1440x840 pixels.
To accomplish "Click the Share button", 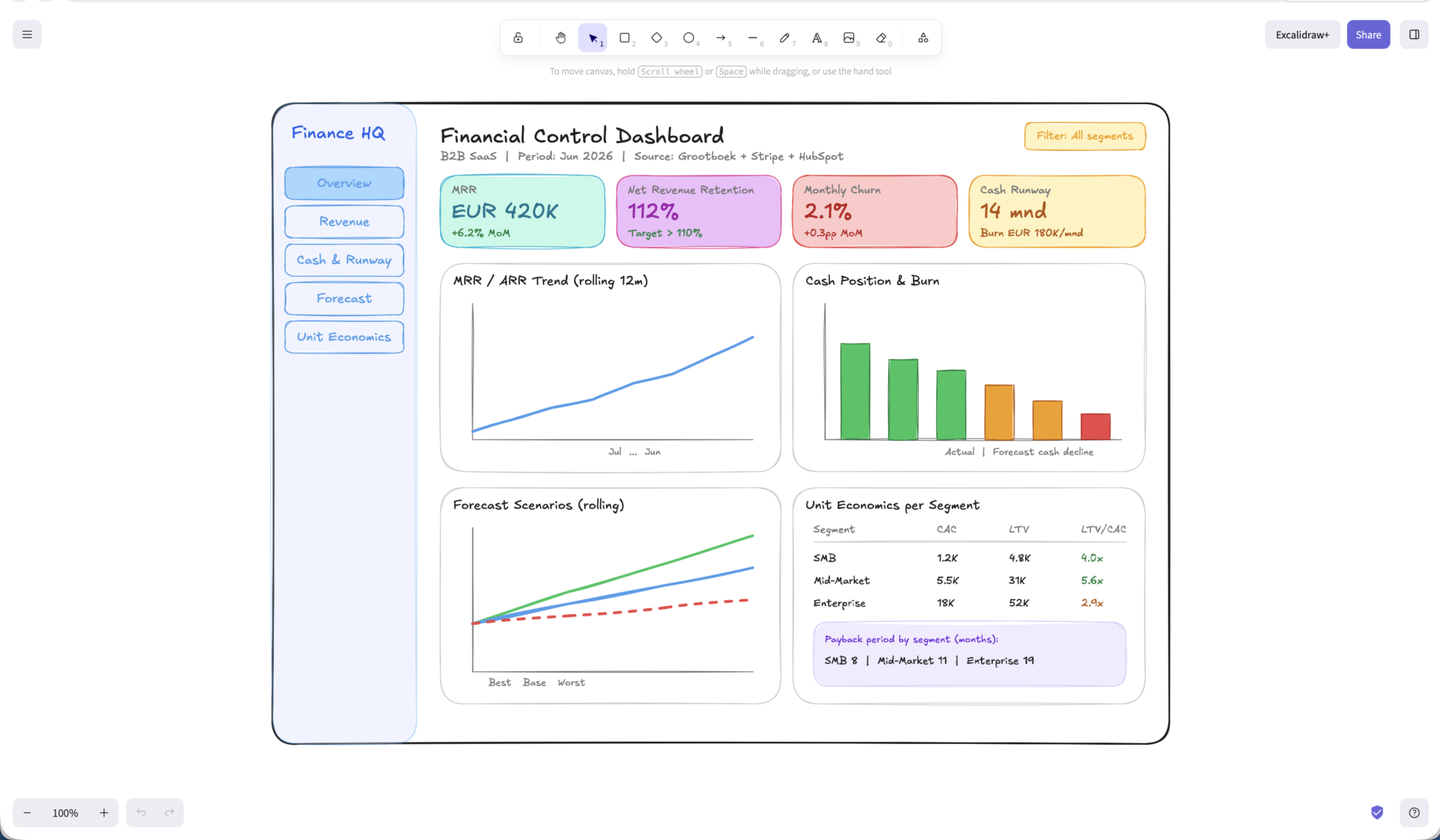I will tap(1368, 34).
